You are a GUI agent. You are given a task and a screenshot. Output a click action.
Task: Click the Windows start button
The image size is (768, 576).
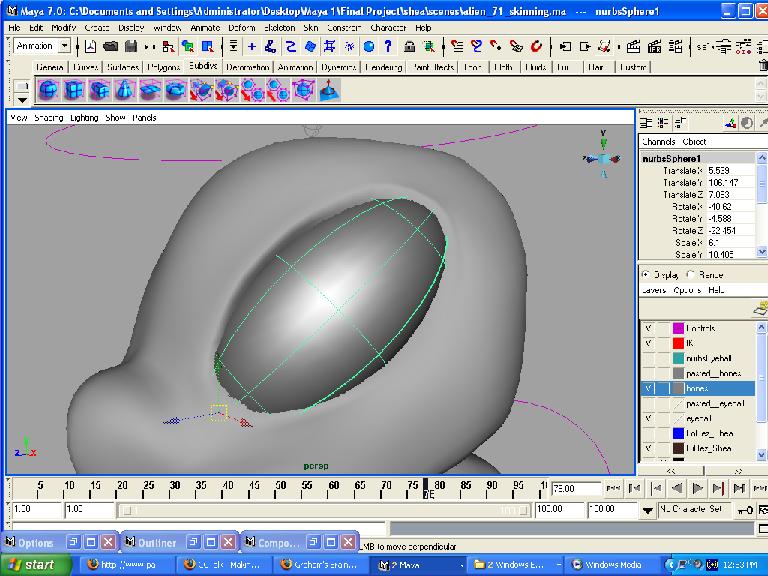click(x=35, y=565)
